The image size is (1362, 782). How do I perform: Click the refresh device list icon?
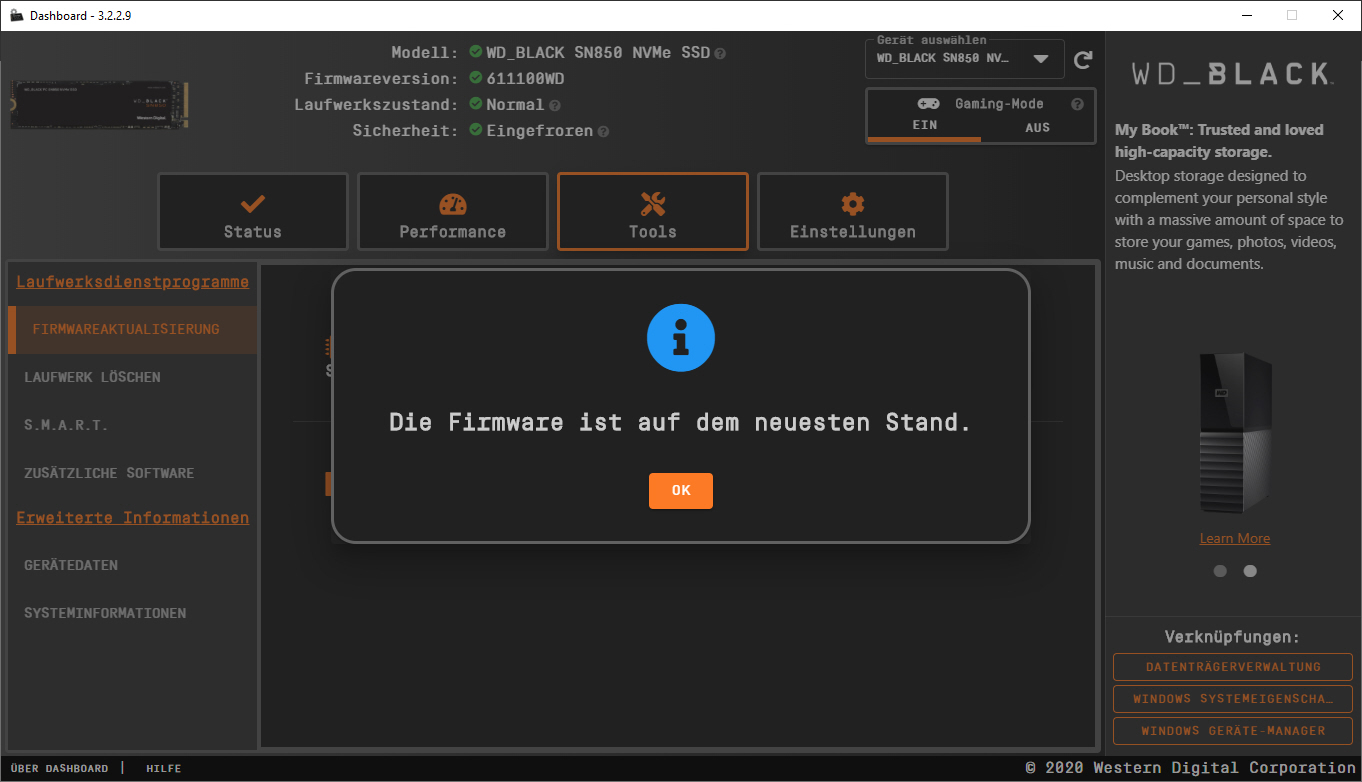tap(1083, 60)
